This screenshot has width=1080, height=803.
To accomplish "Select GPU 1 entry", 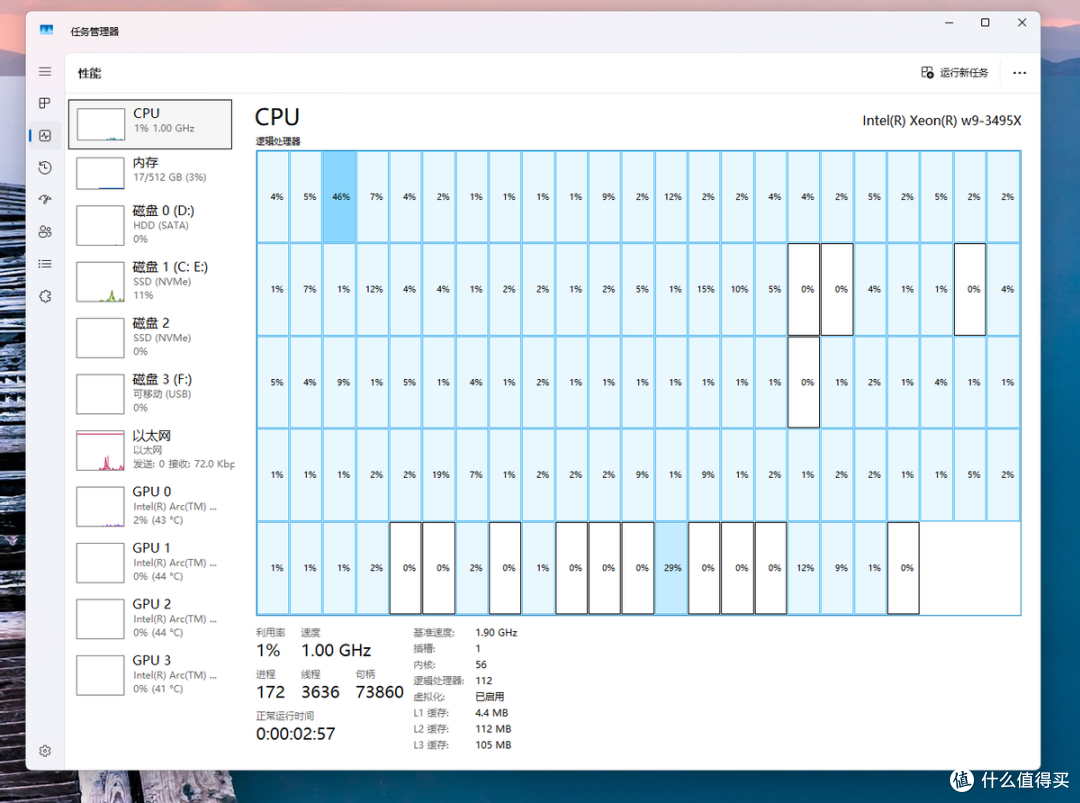I will tap(150, 562).
